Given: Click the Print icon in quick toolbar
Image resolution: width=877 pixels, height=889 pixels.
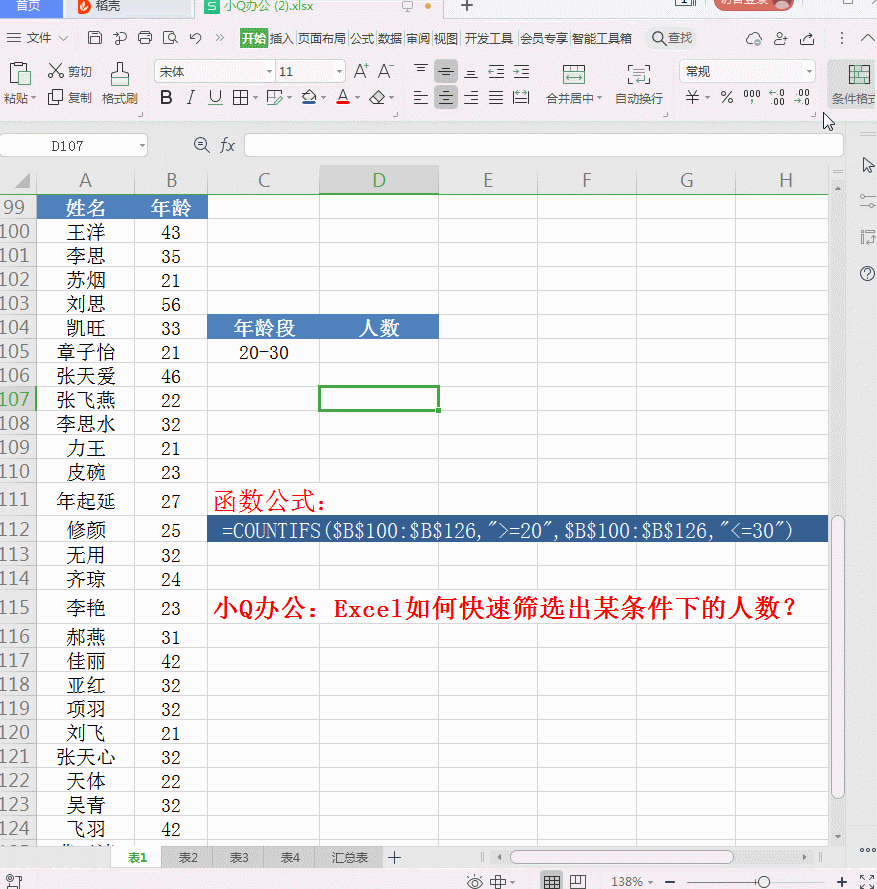Looking at the screenshot, I should tap(145, 38).
